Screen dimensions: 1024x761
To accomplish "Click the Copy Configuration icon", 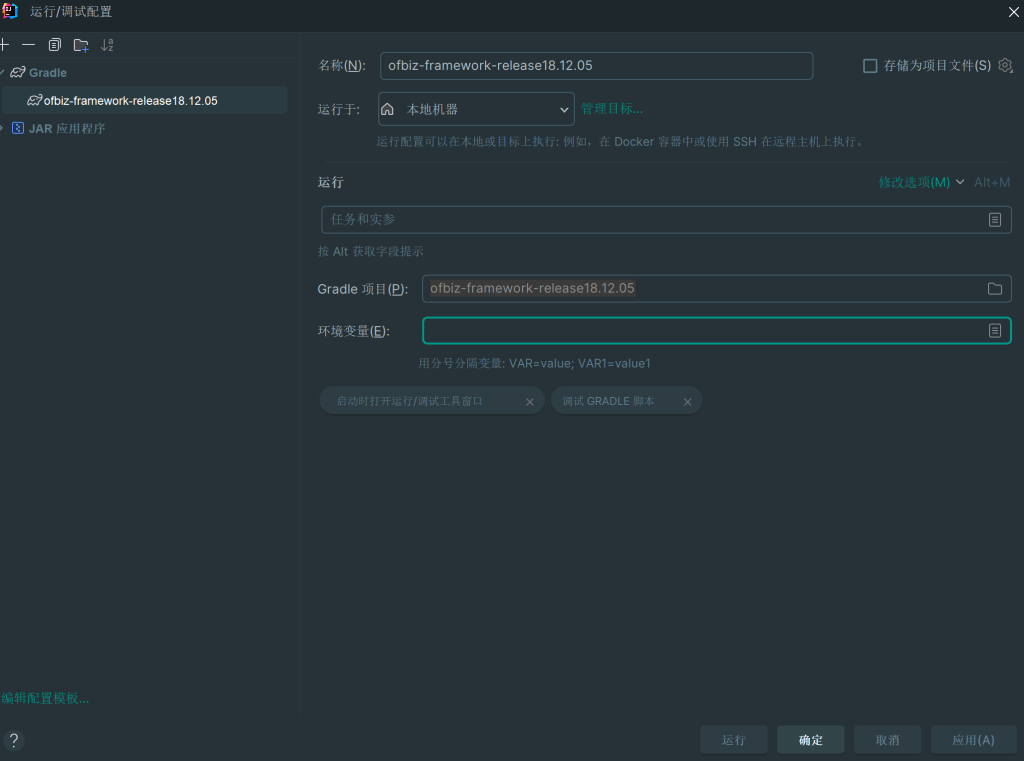I will (x=54, y=44).
